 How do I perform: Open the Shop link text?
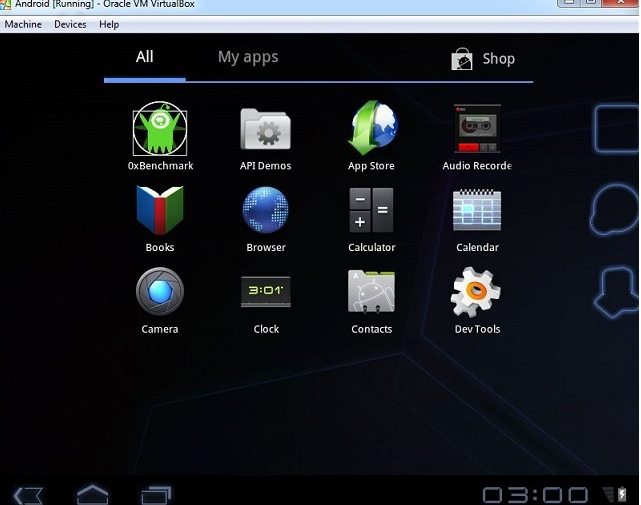[x=499, y=59]
